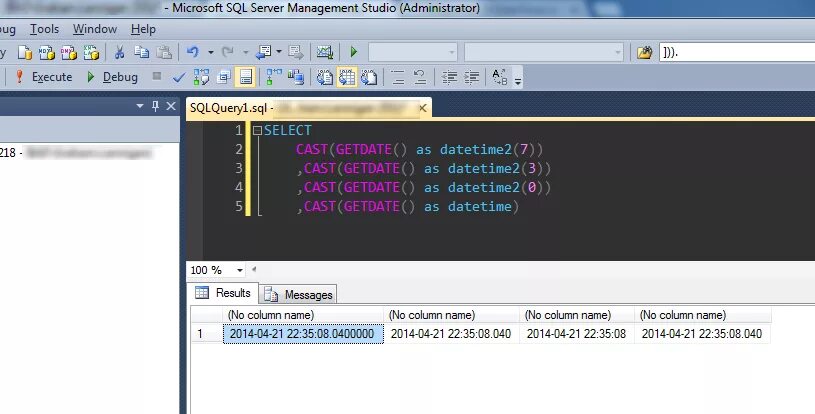Navigate backward in editor history
Screen dimensions: 815x414
click(264, 52)
